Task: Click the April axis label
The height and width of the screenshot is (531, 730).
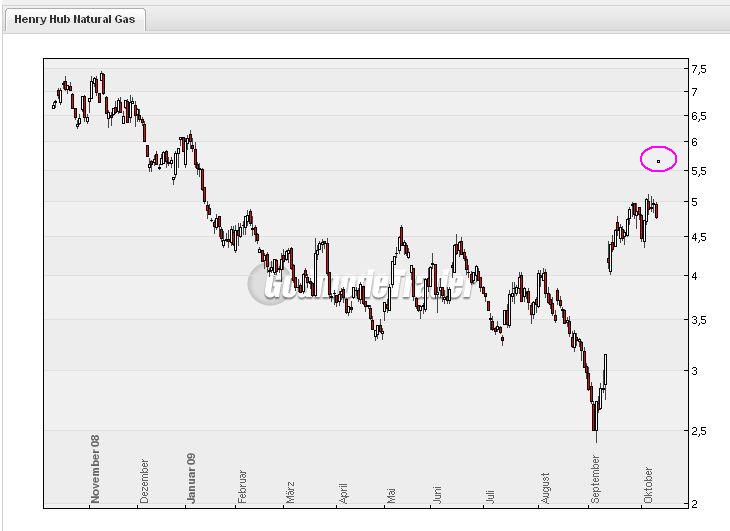Action: 343,494
